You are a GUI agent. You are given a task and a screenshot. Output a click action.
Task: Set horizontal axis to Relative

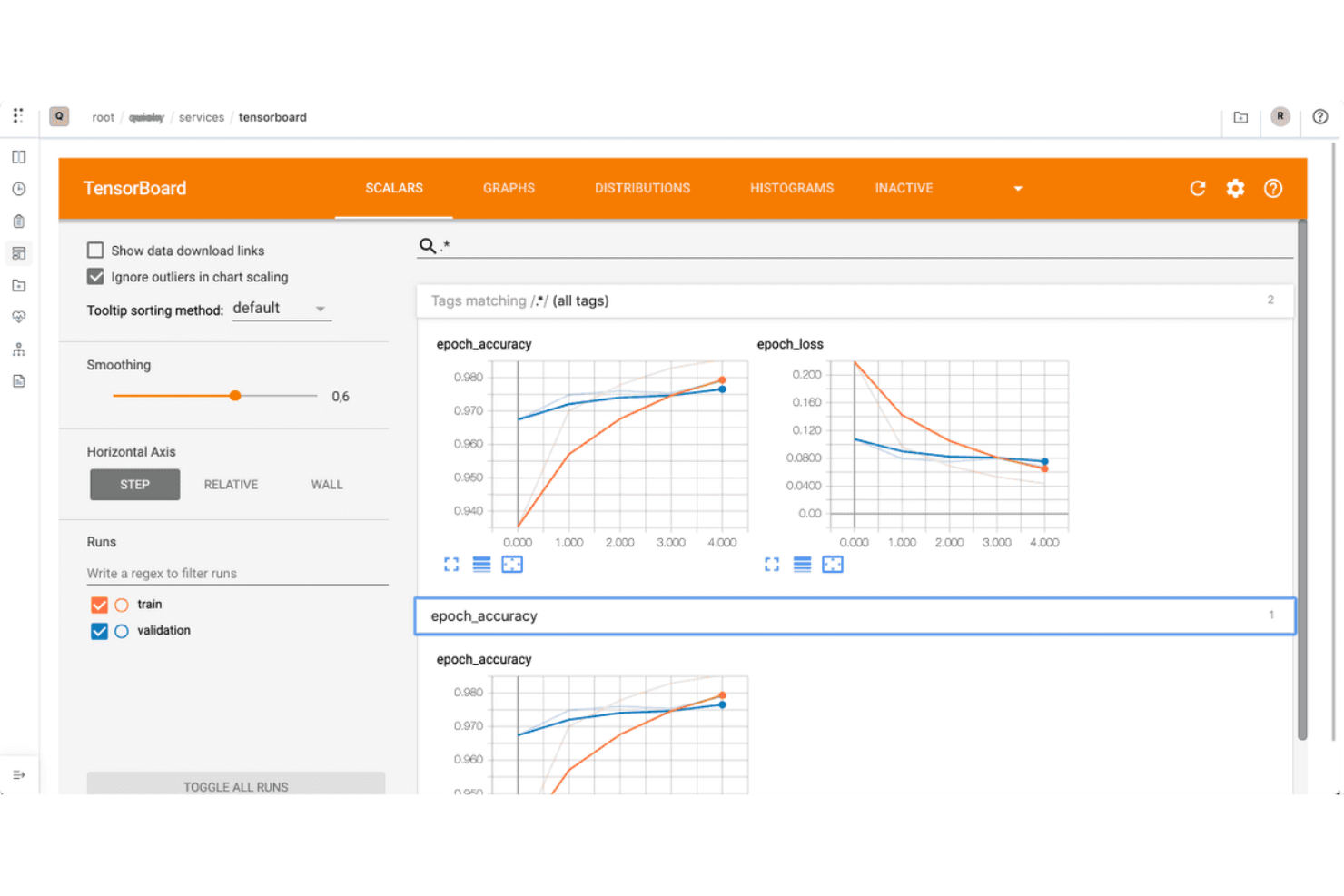point(231,485)
